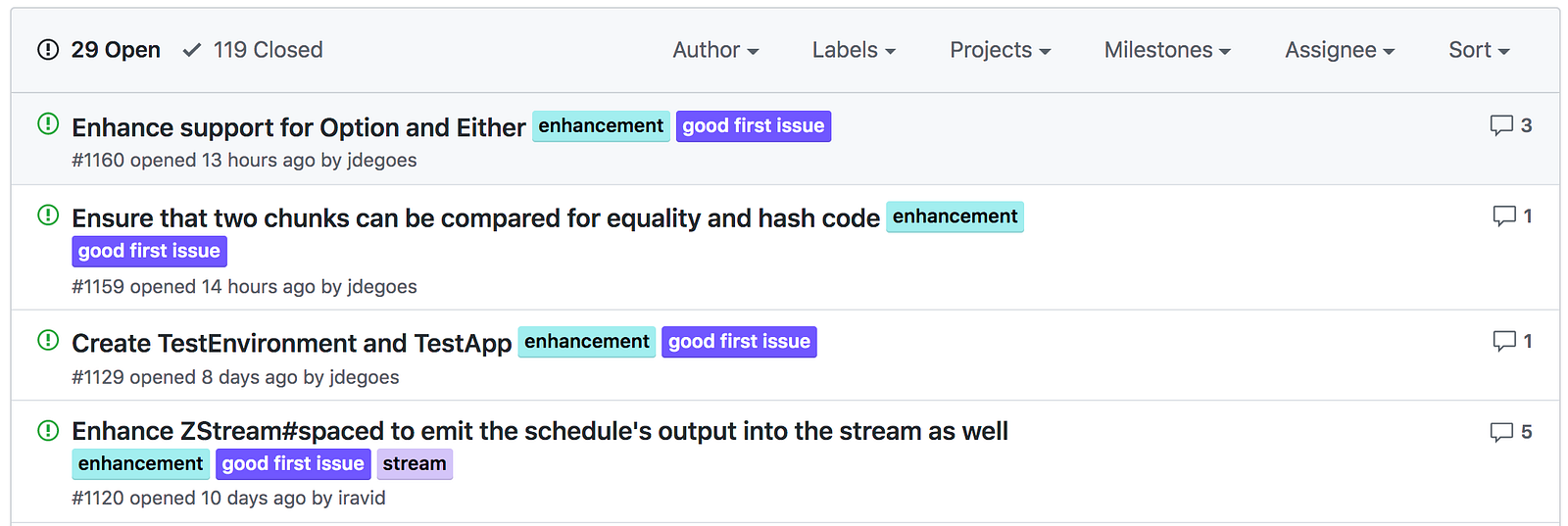Switch to the 119 Closed issues

pos(253,50)
